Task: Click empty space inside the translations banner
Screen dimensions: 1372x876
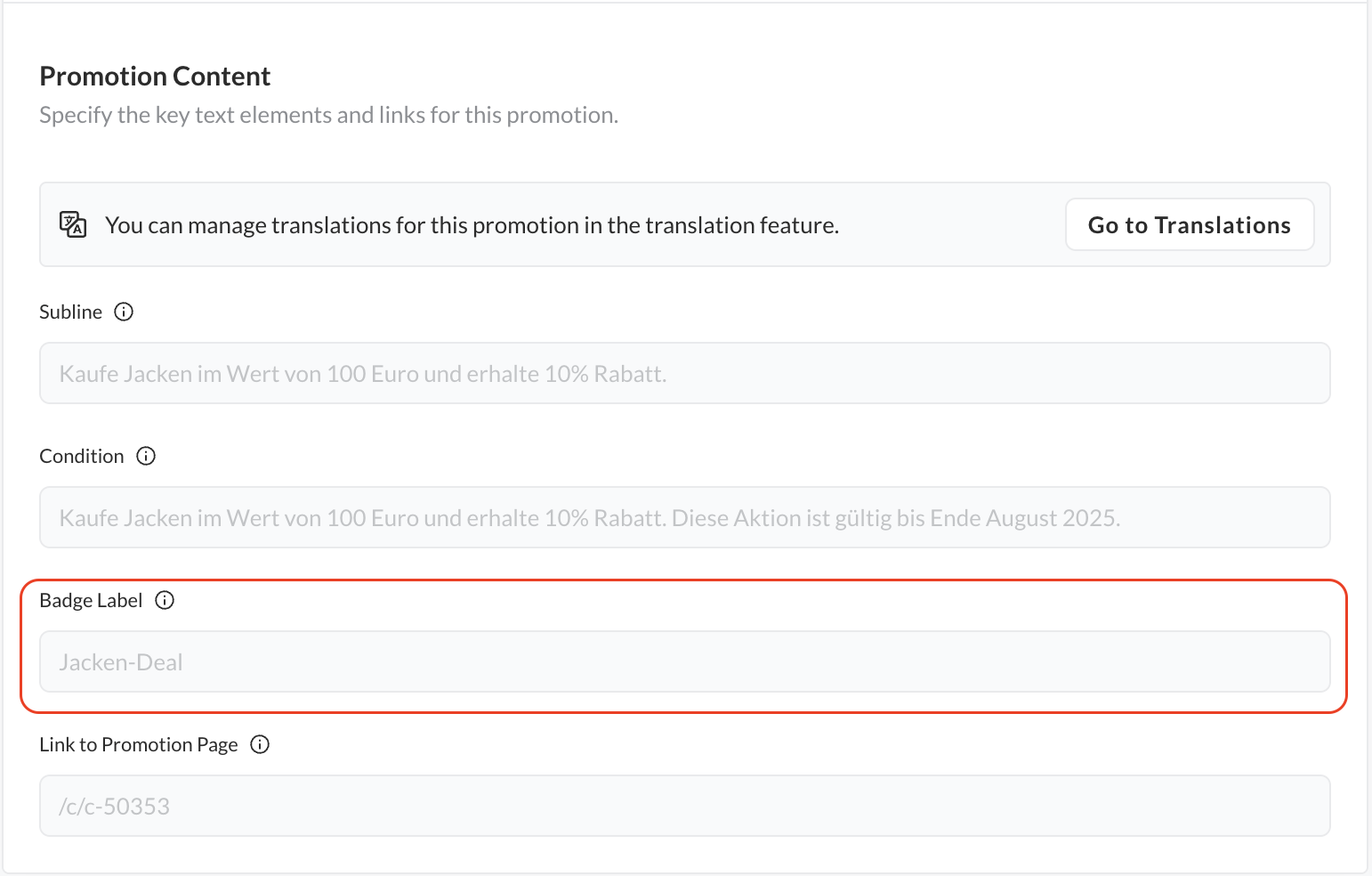Action: pos(952,225)
